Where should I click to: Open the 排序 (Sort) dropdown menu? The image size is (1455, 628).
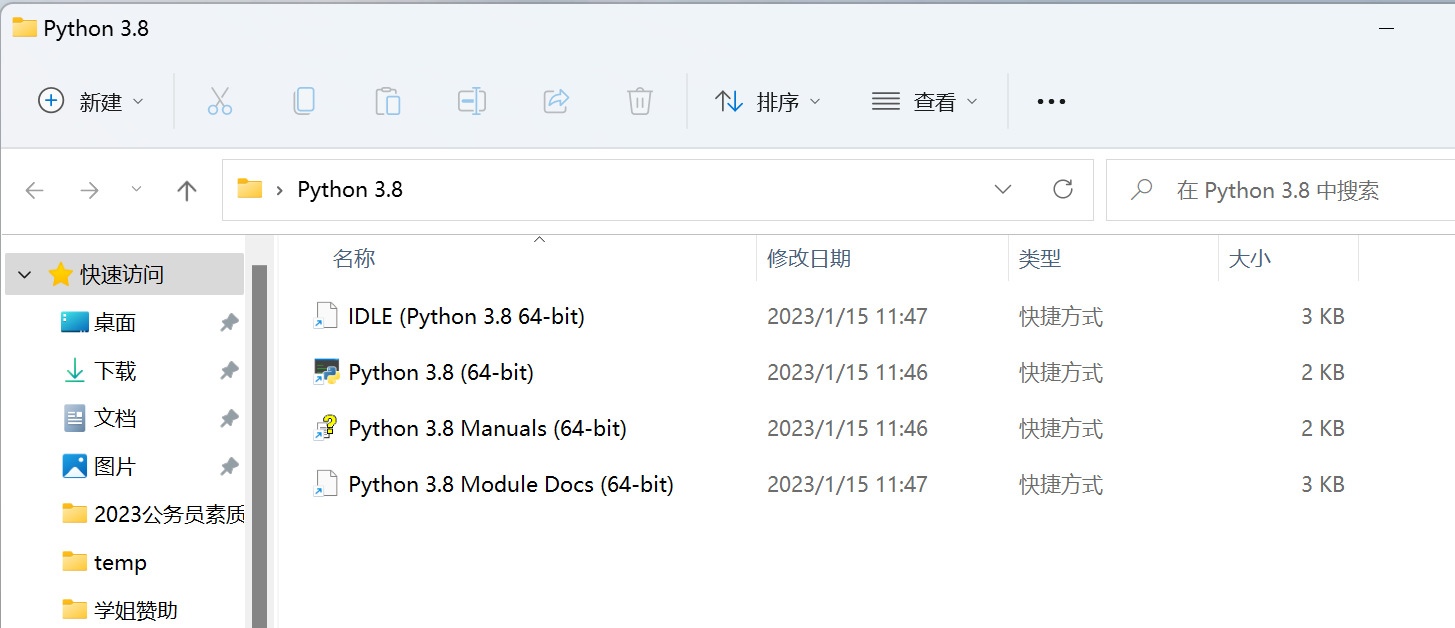click(x=768, y=101)
